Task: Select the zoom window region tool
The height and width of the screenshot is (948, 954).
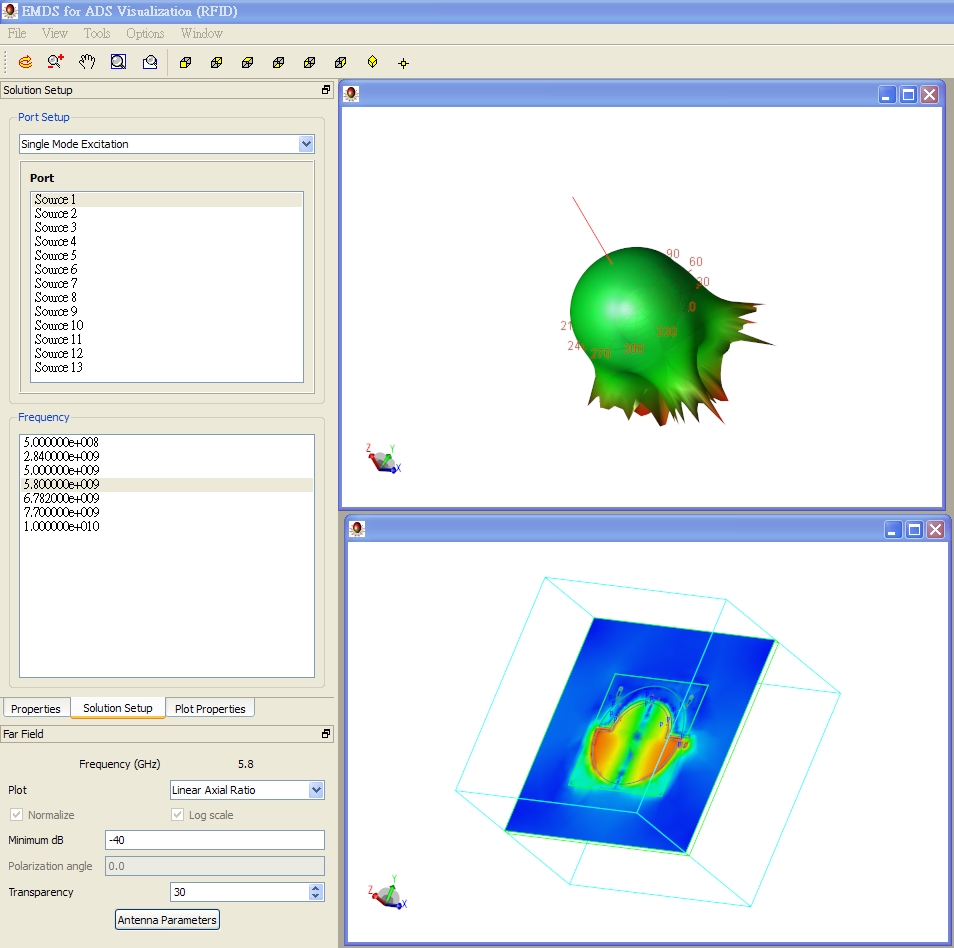Action: 150,62
